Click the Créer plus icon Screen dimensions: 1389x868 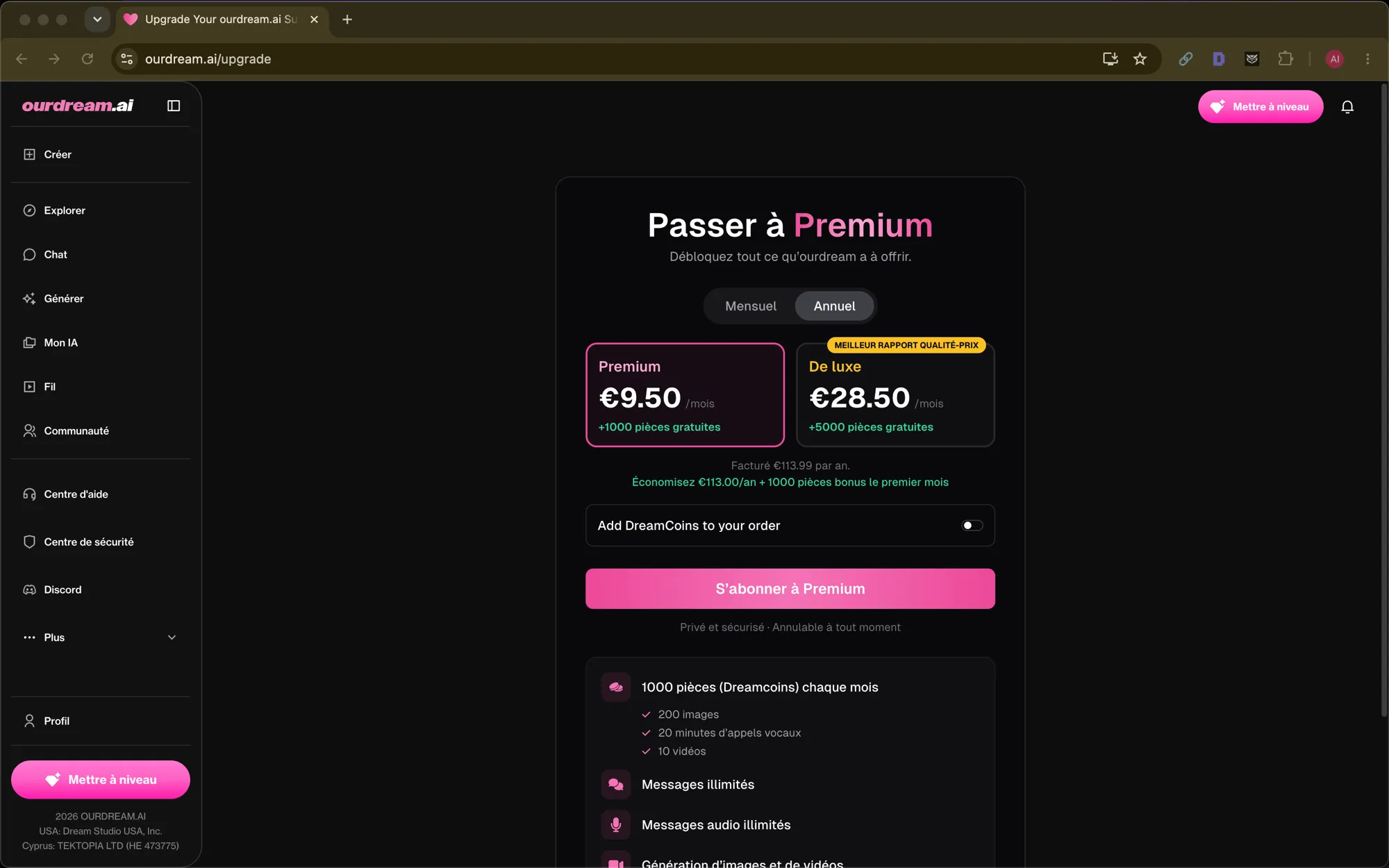click(x=29, y=154)
